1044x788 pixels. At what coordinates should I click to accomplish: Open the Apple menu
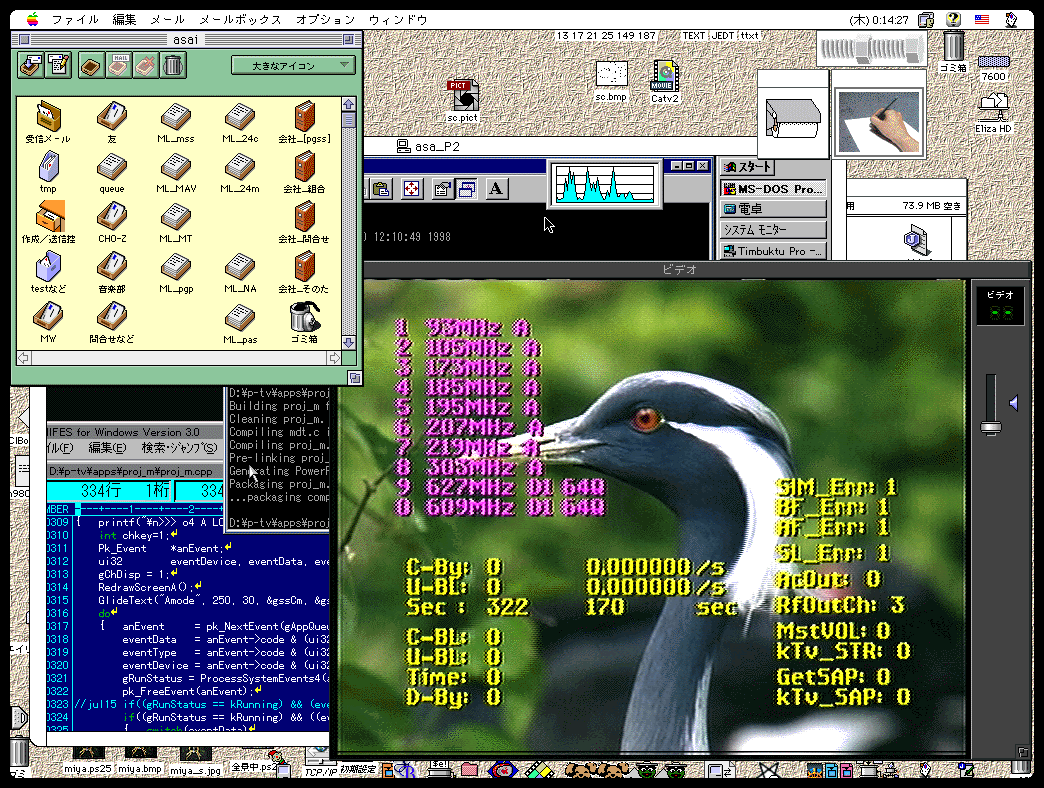32,19
